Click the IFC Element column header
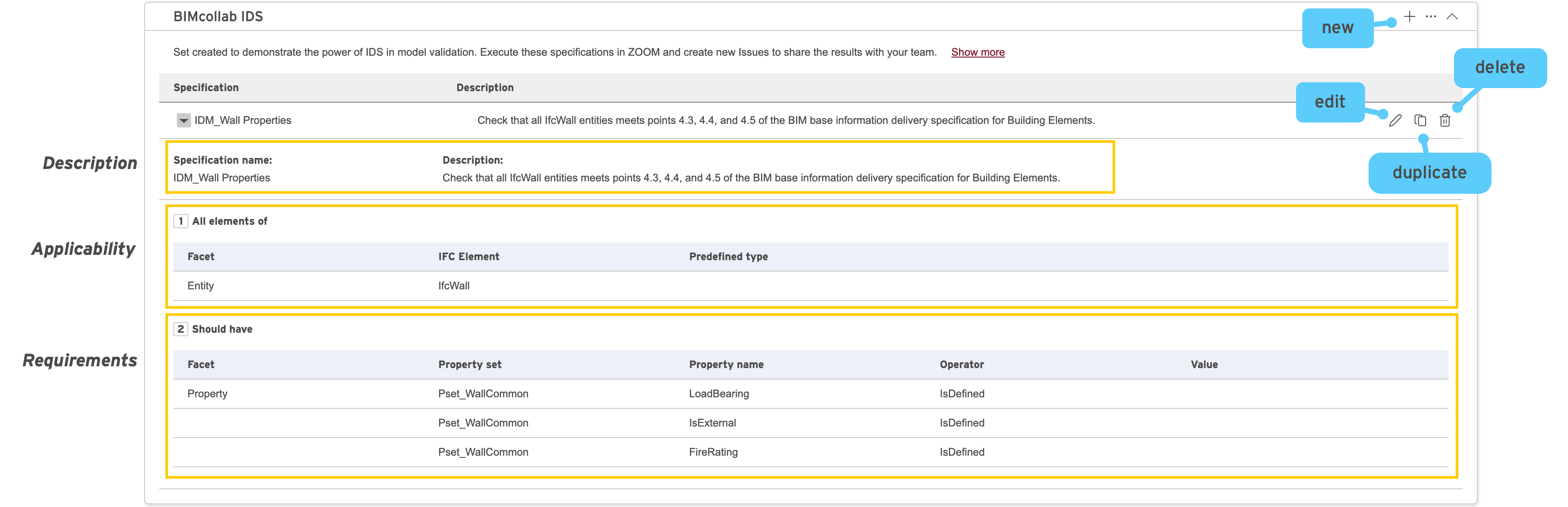1568x507 pixels. [469, 257]
